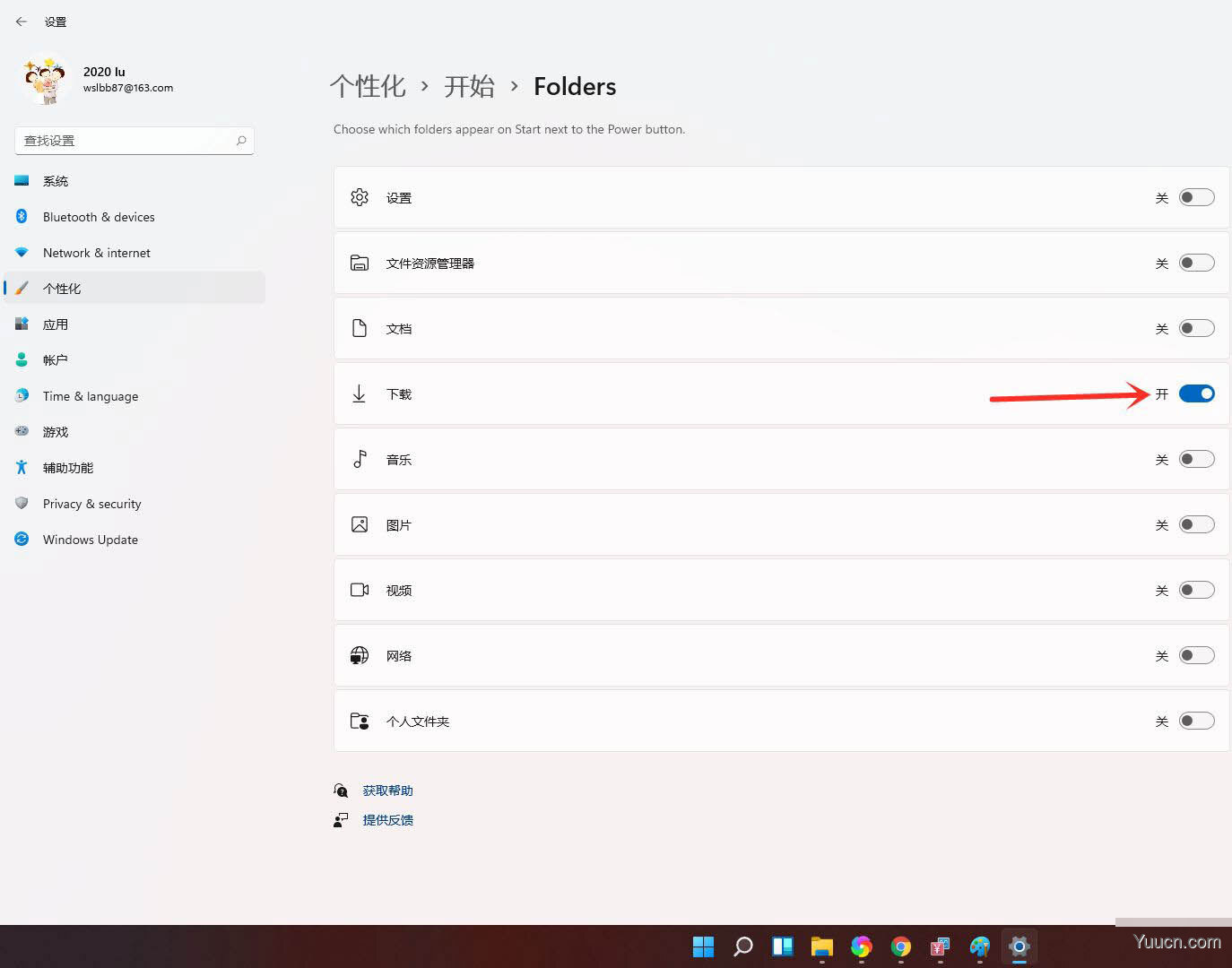
Task: Click the 下载 row label
Action: pos(399,394)
